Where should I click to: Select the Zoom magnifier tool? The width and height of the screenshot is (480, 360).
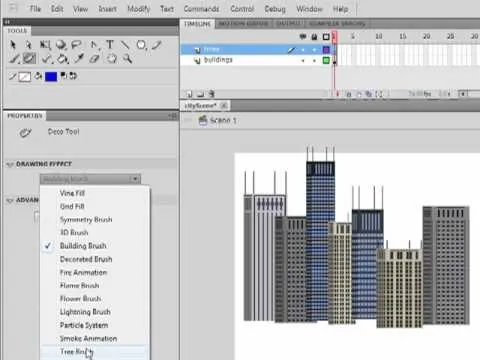pos(127,59)
